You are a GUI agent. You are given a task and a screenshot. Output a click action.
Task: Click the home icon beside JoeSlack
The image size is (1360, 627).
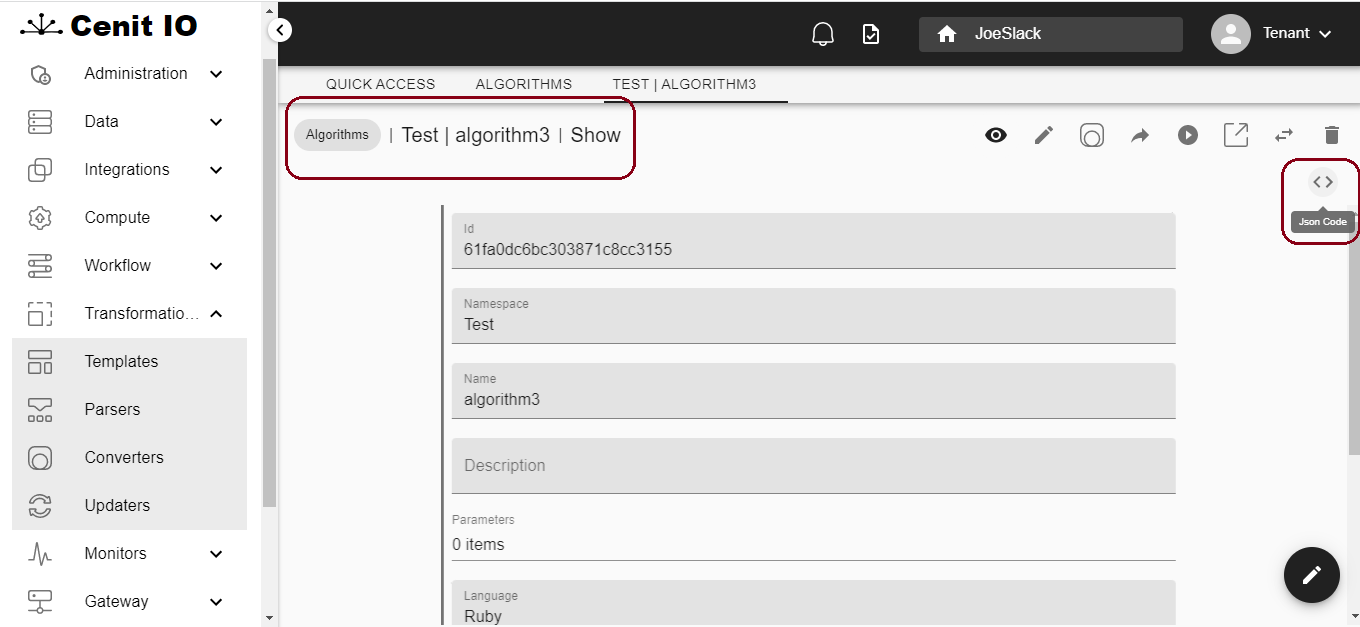point(947,34)
